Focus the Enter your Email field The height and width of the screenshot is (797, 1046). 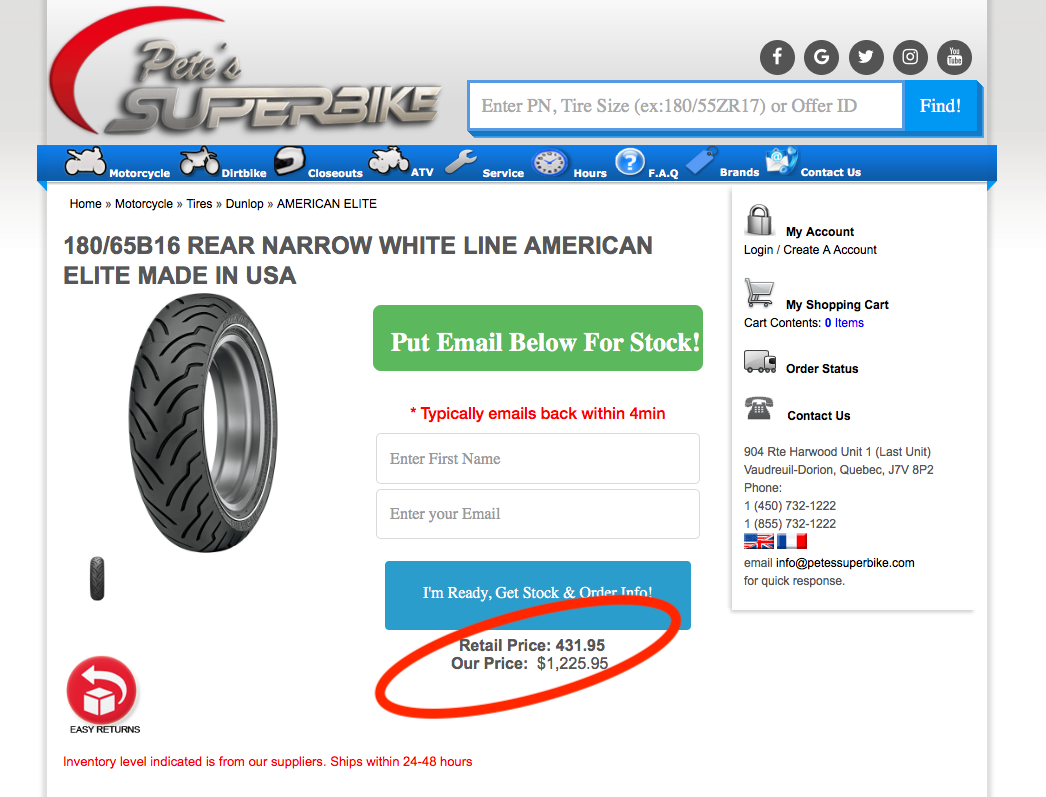click(538, 514)
